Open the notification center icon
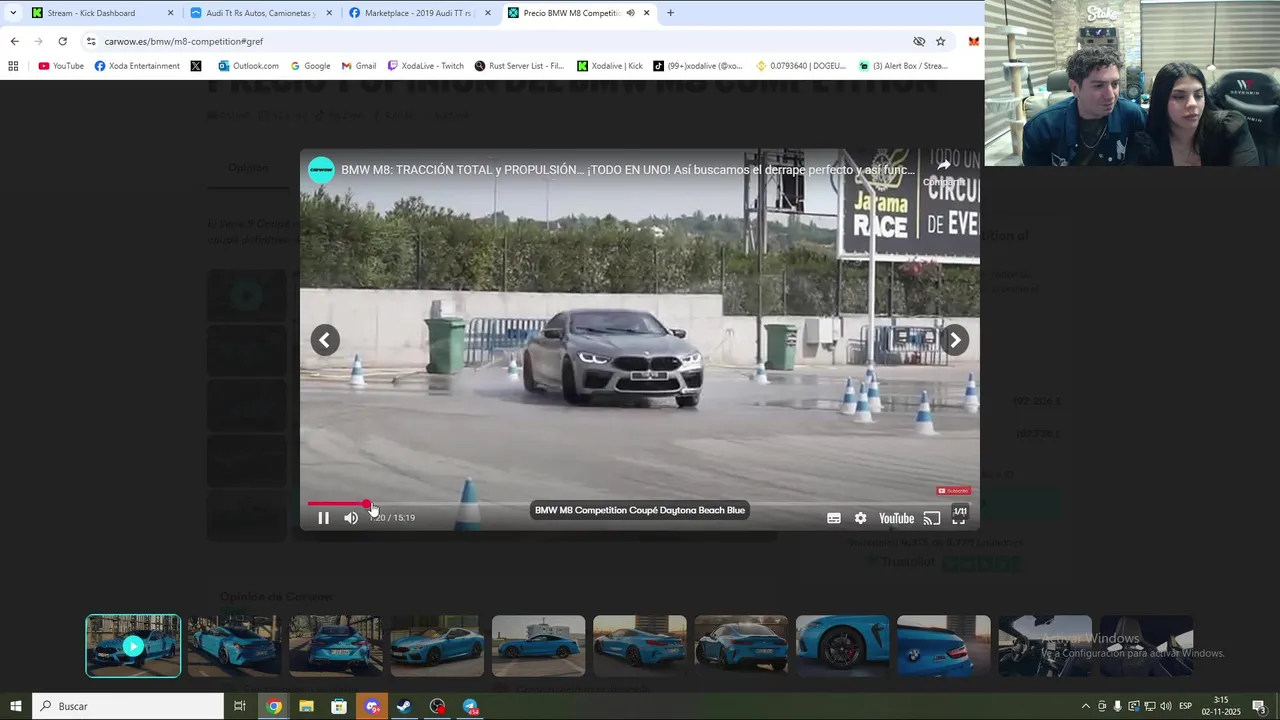 click(x=1260, y=706)
